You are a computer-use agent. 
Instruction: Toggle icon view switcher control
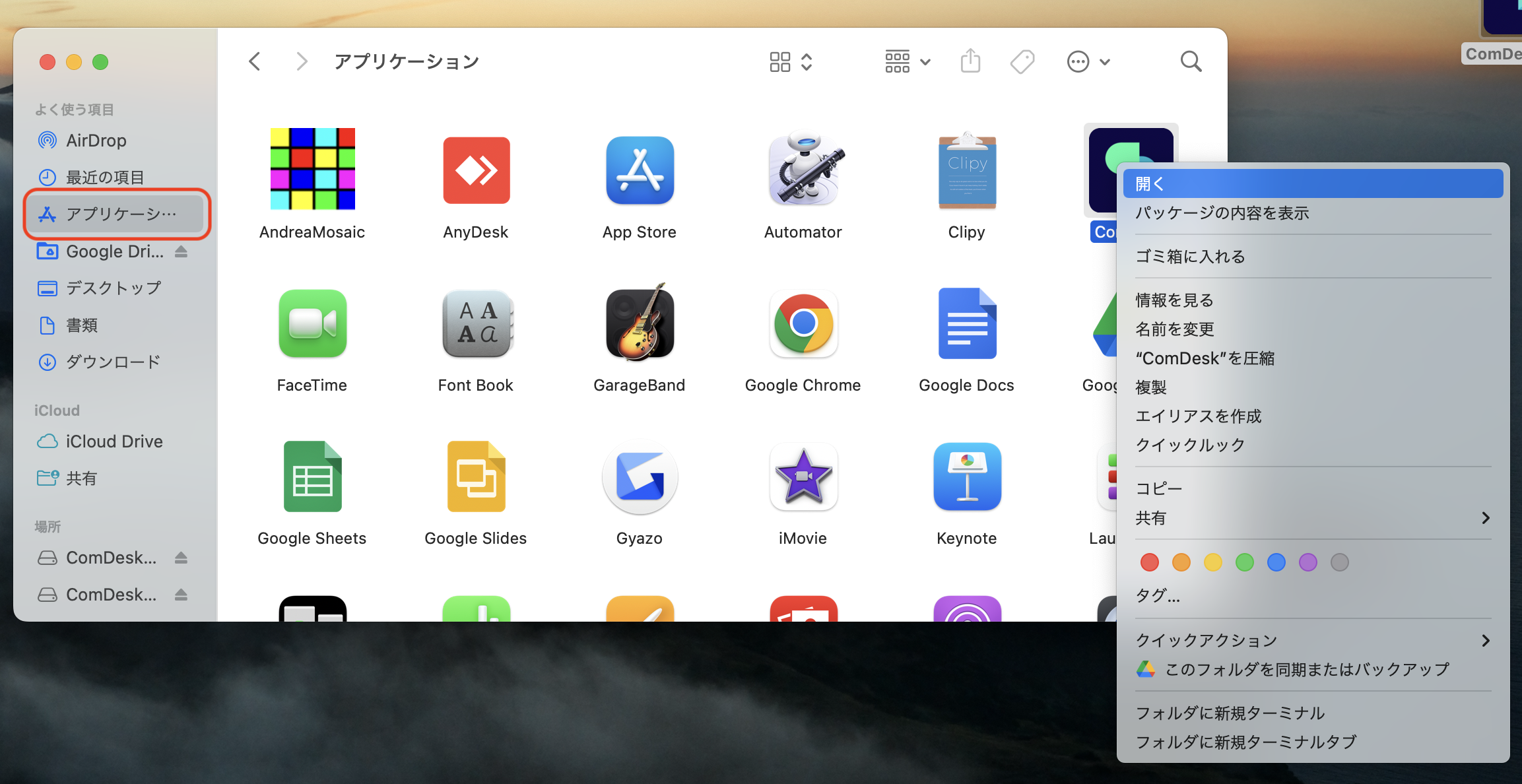pyautogui.click(x=791, y=61)
